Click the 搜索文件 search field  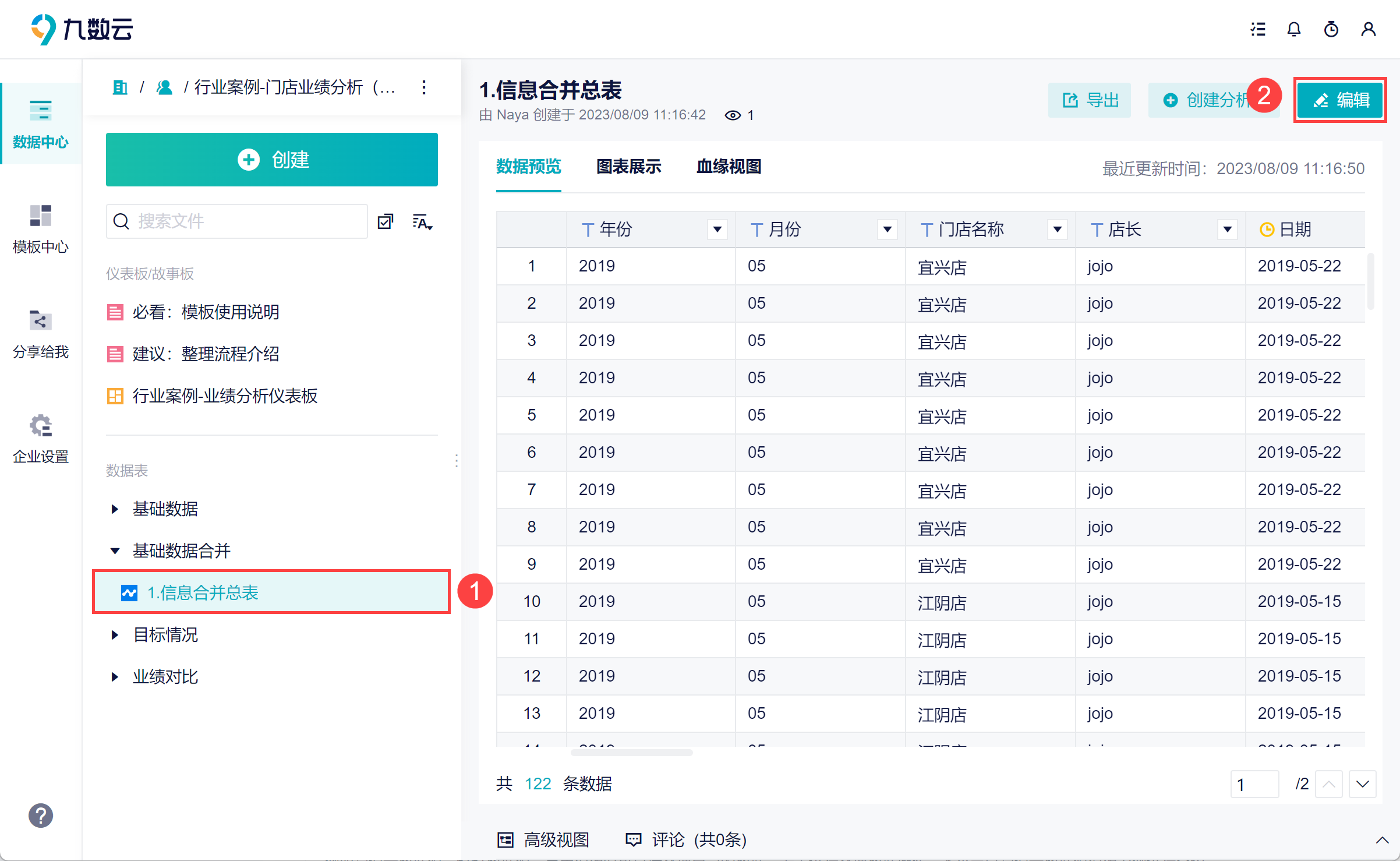[x=237, y=221]
